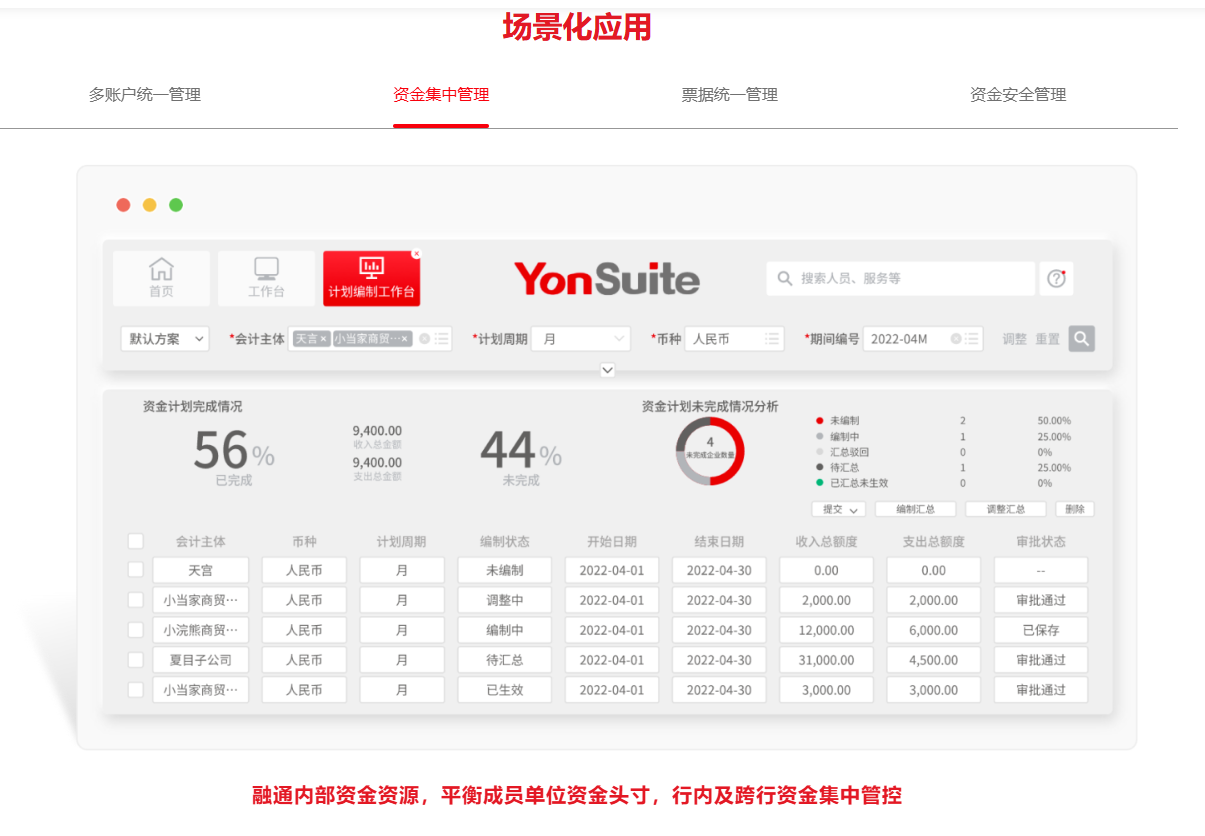Image resolution: width=1205 pixels, height=836 pixels.
Task: Check the 夏目子公司 row checkbox
Action: pyautogui.click(x=136, y=660)
